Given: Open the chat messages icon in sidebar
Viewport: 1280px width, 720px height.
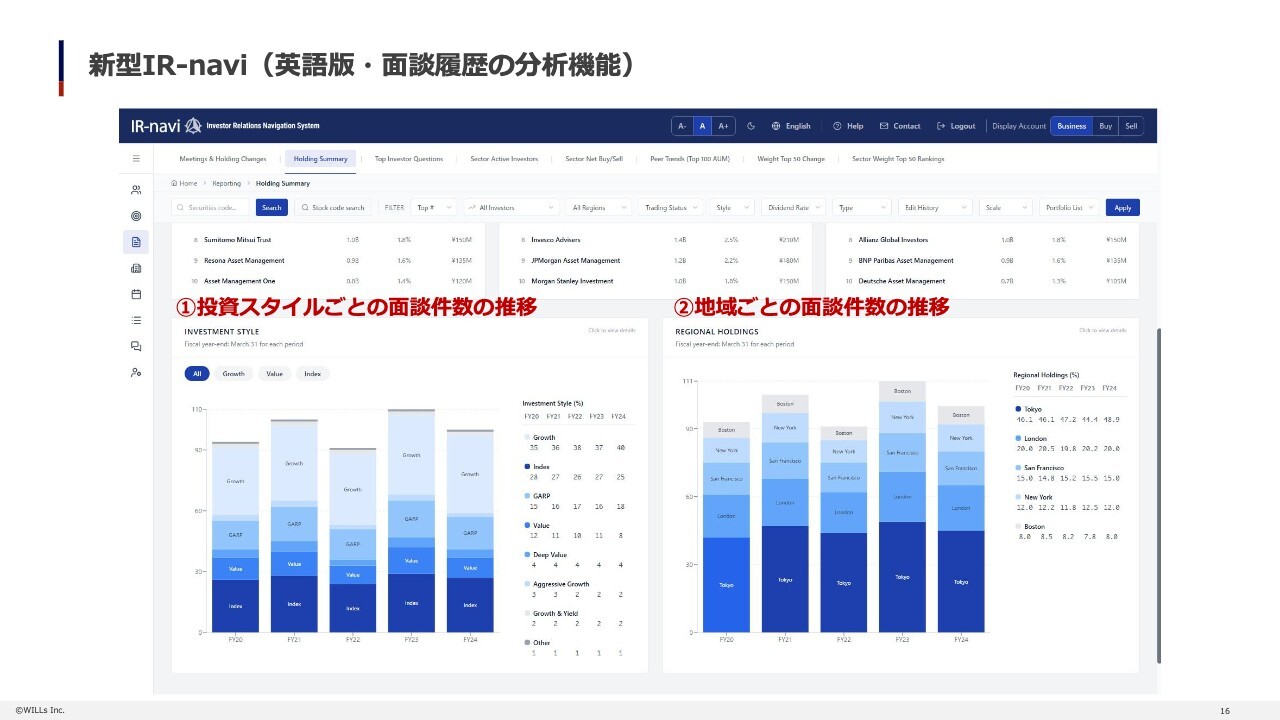Looking at the screenshot, I should [136, 346].
